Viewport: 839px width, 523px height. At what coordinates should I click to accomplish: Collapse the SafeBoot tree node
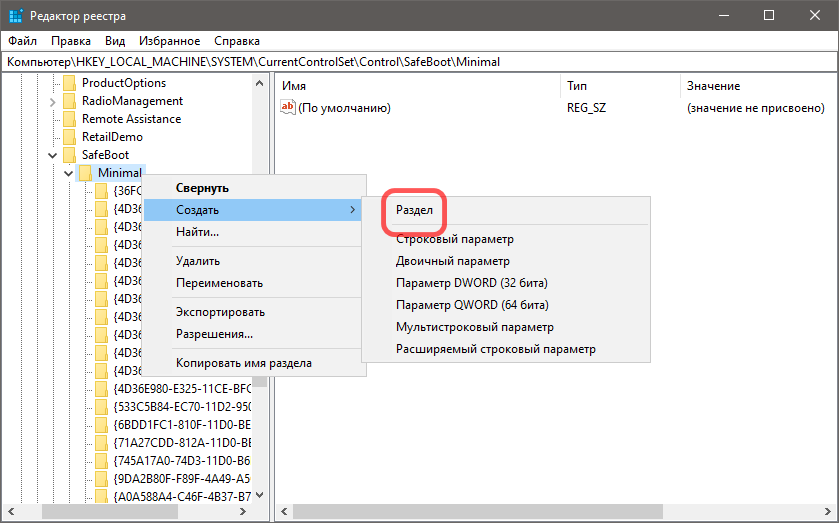pyautogui.click(x=52, y=155)
